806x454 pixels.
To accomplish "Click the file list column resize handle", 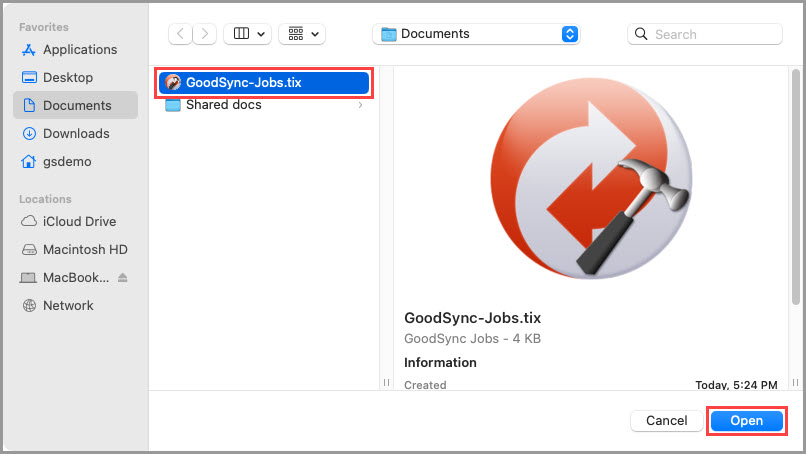I will click(x=387, y=383).
